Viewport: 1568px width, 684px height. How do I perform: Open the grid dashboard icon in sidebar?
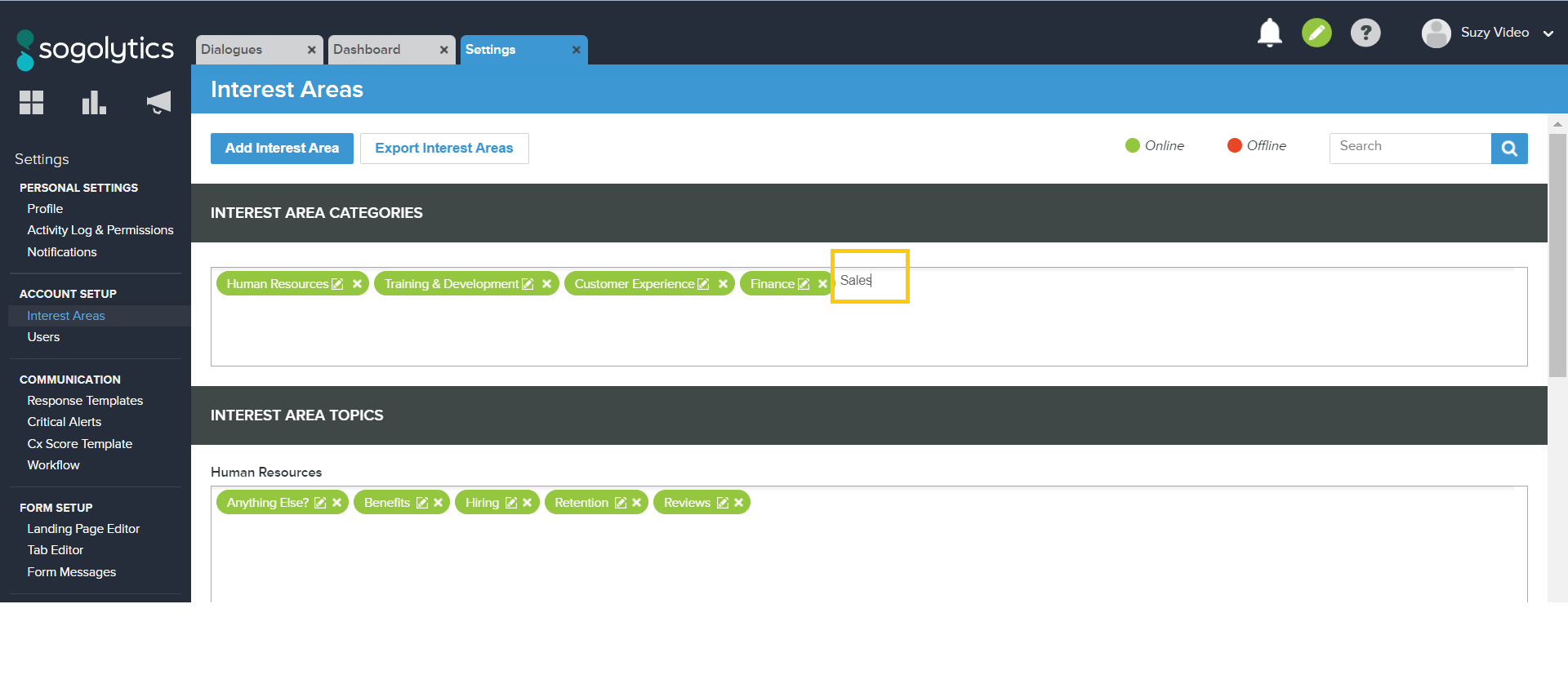(31, 103)
